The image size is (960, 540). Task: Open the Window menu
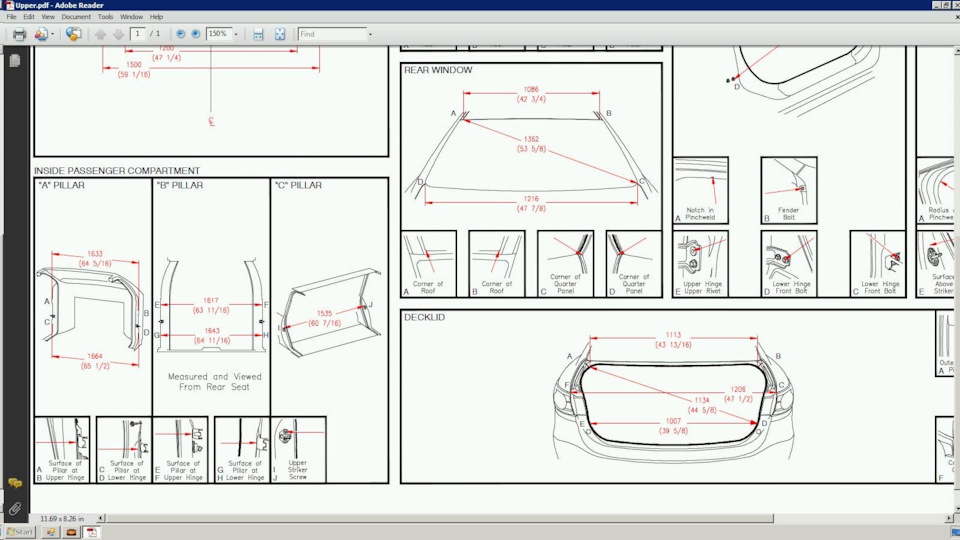pyautogui.click(x=131, y=17)
